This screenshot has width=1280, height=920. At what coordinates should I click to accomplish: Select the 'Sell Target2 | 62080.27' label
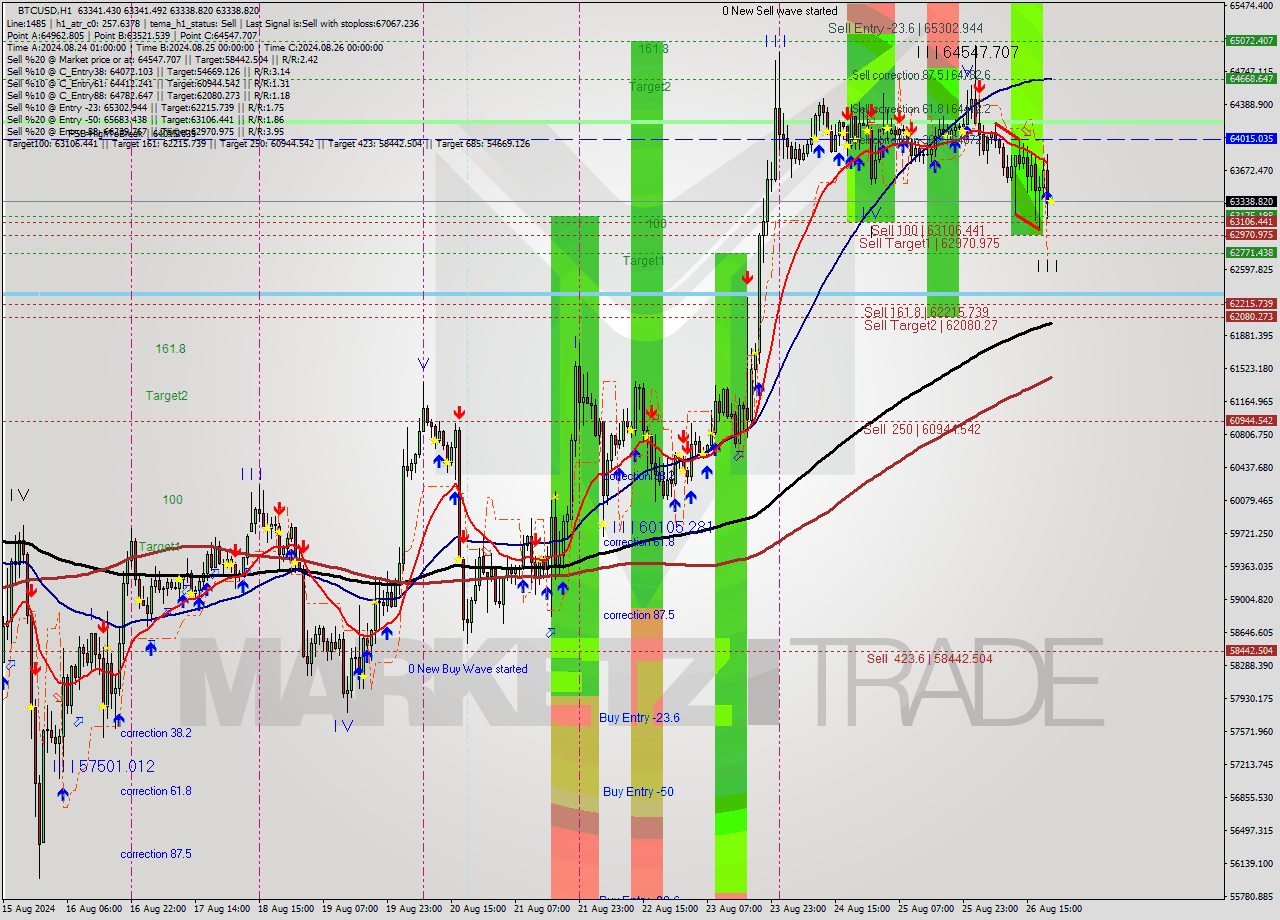click(x=931, y=325)
